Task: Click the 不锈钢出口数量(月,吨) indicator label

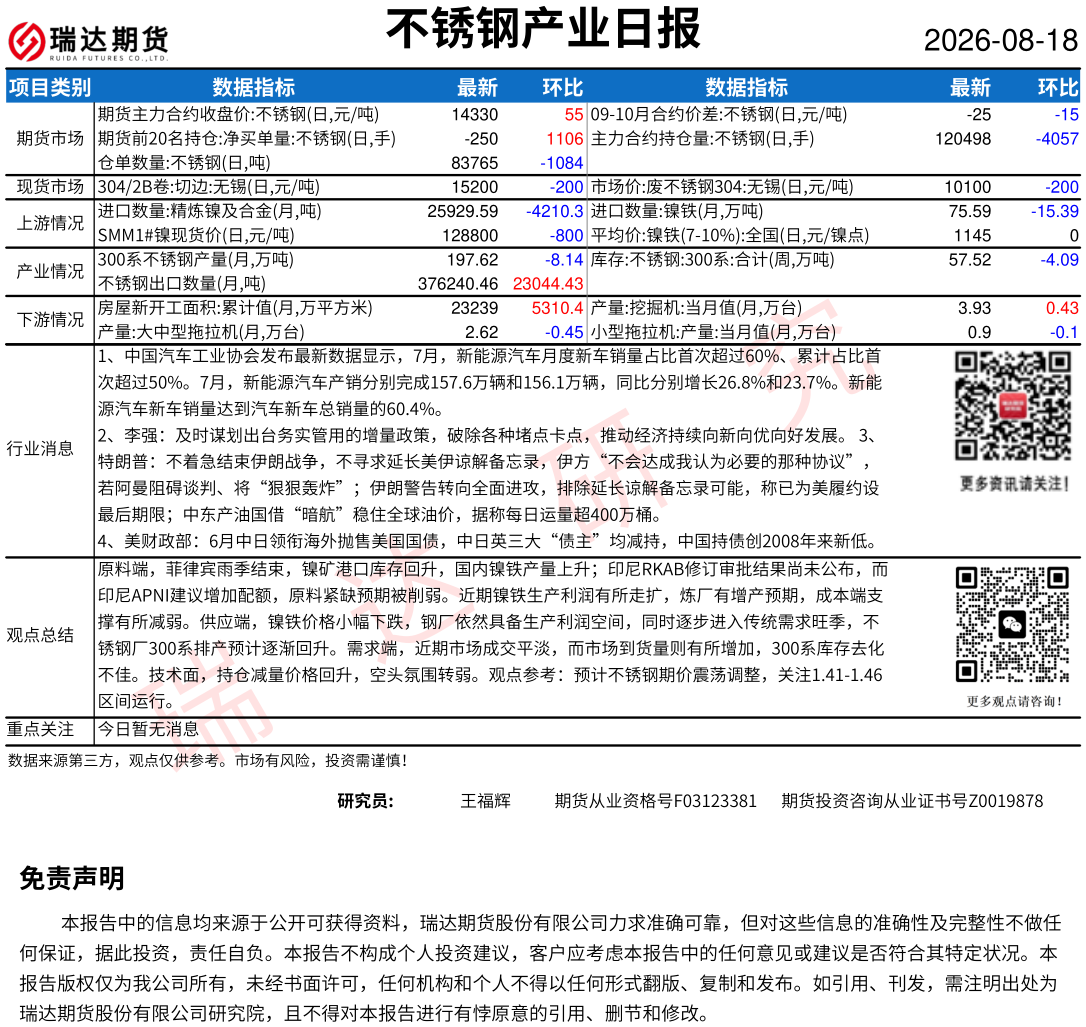Action: pyautogui.click(x=181, y=284)
